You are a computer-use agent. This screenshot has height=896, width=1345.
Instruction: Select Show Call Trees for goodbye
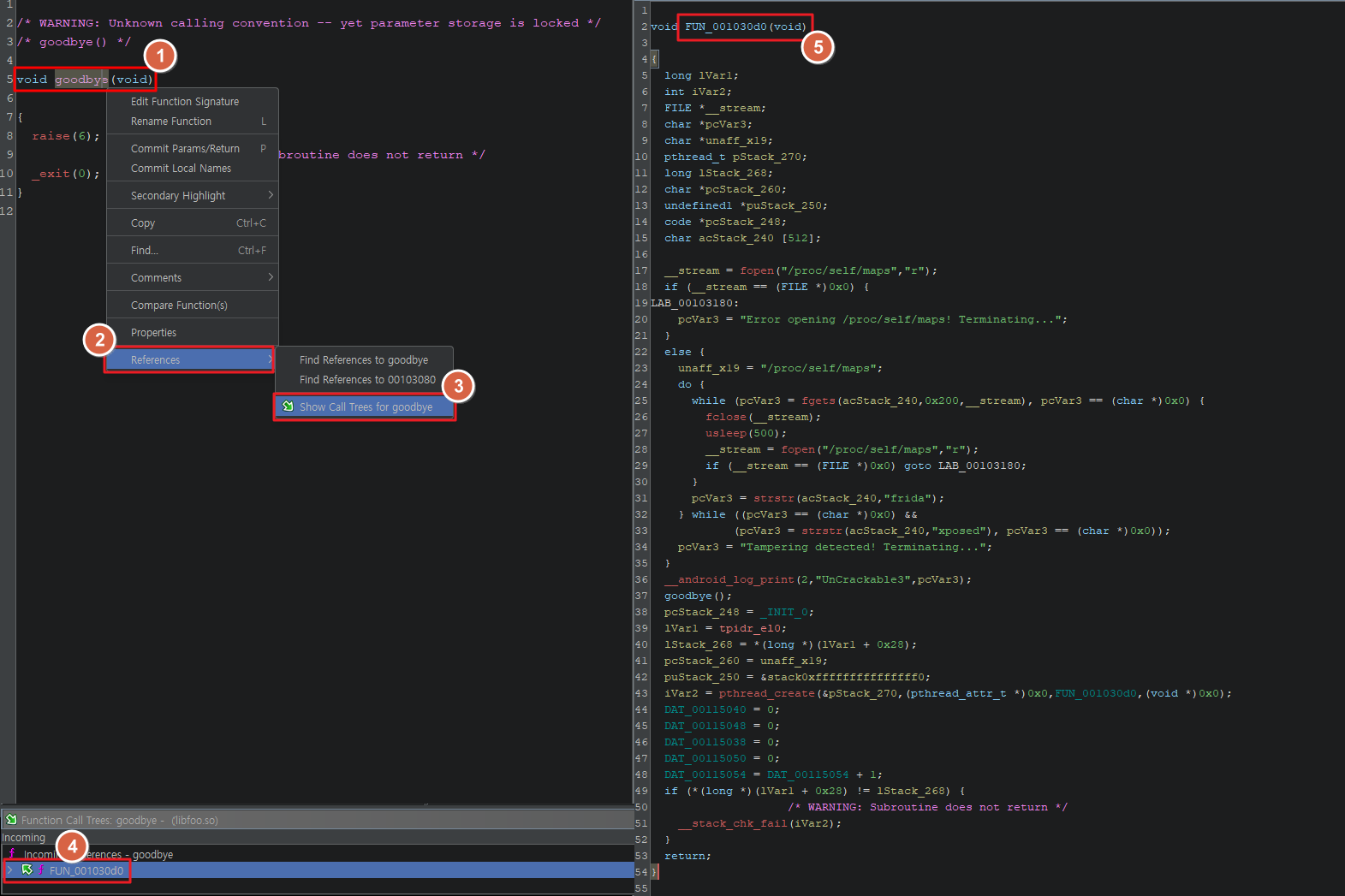[x=366, y=407]
